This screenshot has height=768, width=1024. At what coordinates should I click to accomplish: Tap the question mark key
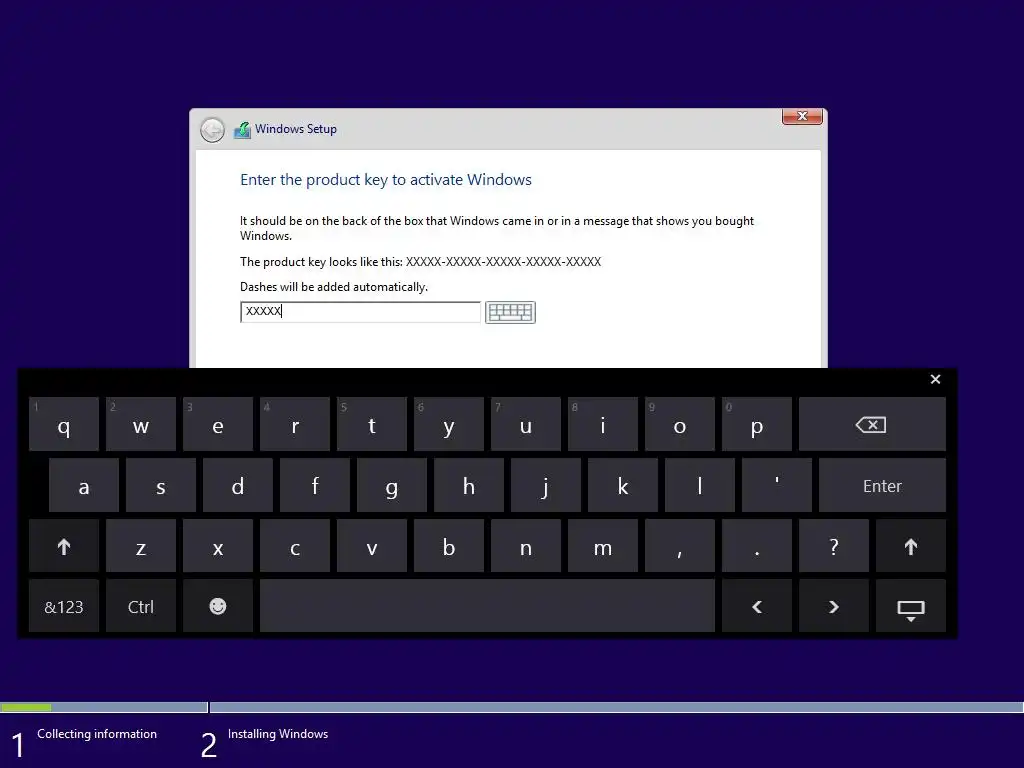pos(834,547)
